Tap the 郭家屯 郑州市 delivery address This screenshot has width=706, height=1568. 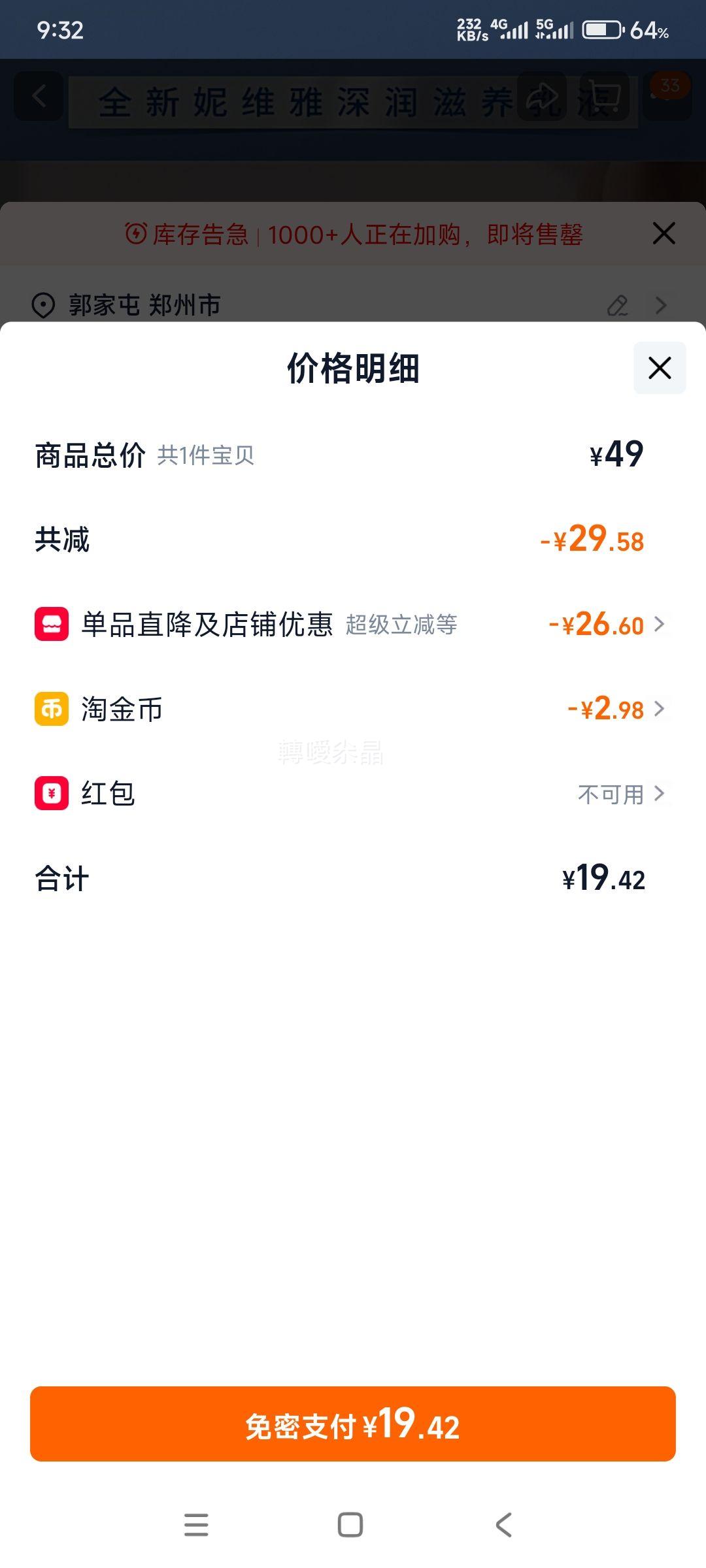(x=144, y=305)
